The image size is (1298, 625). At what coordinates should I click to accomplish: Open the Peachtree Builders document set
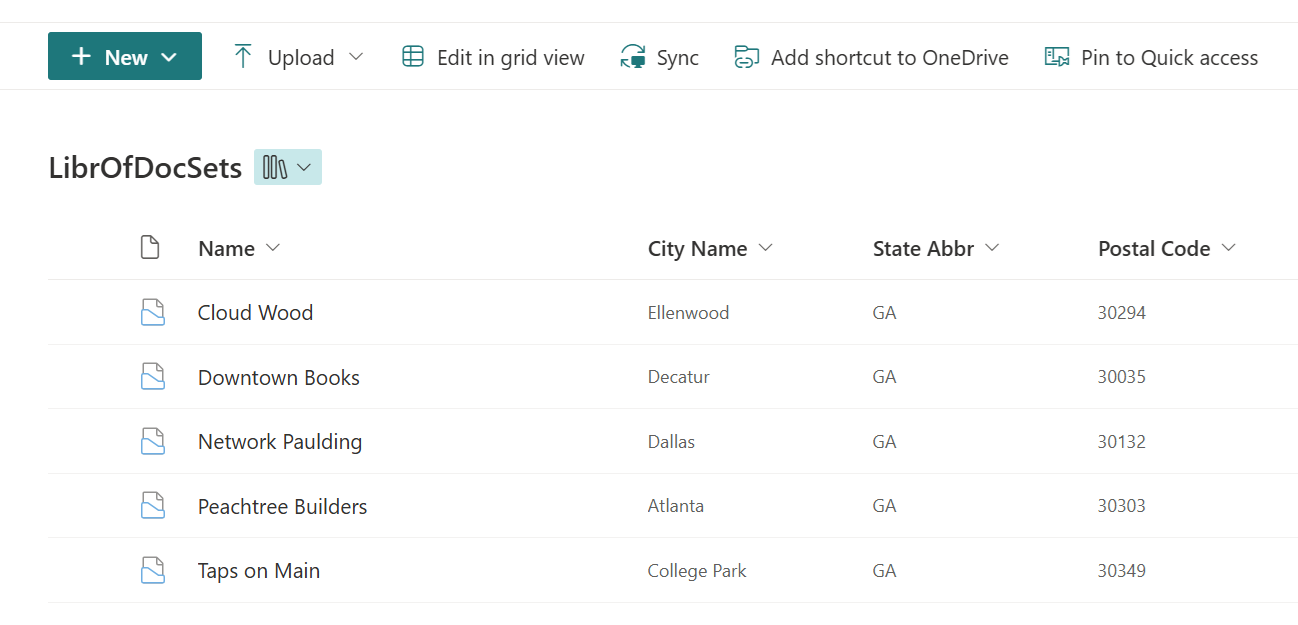(x=282, y=506)
